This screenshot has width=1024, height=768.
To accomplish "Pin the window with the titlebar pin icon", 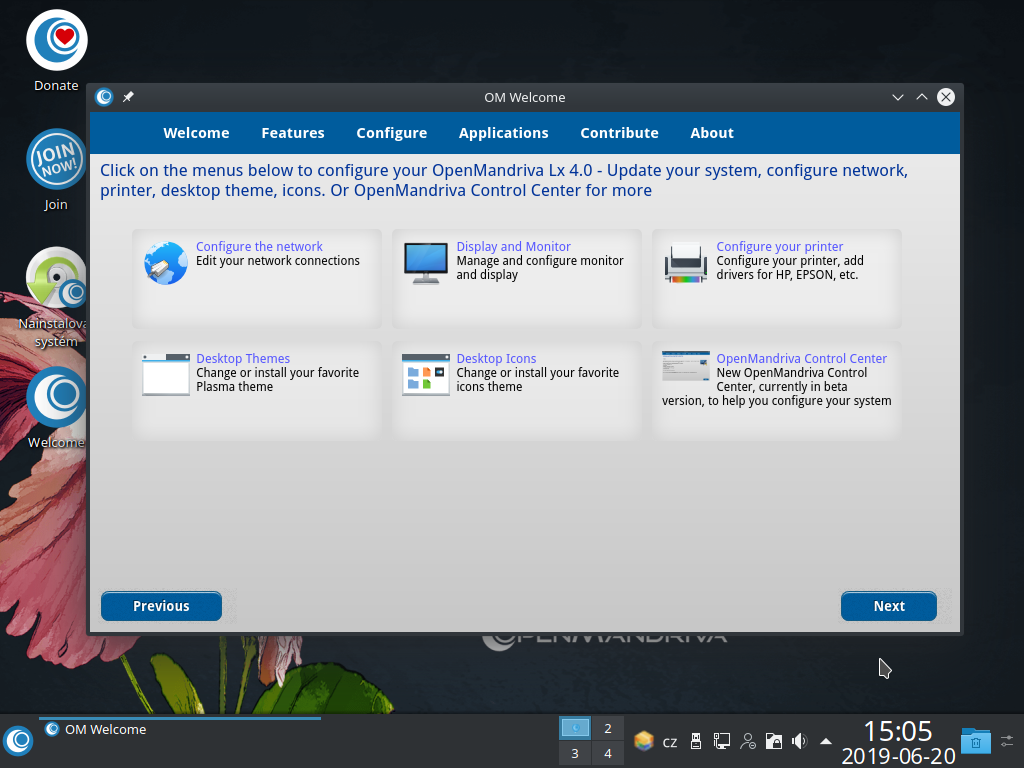I will coord(128,97).
